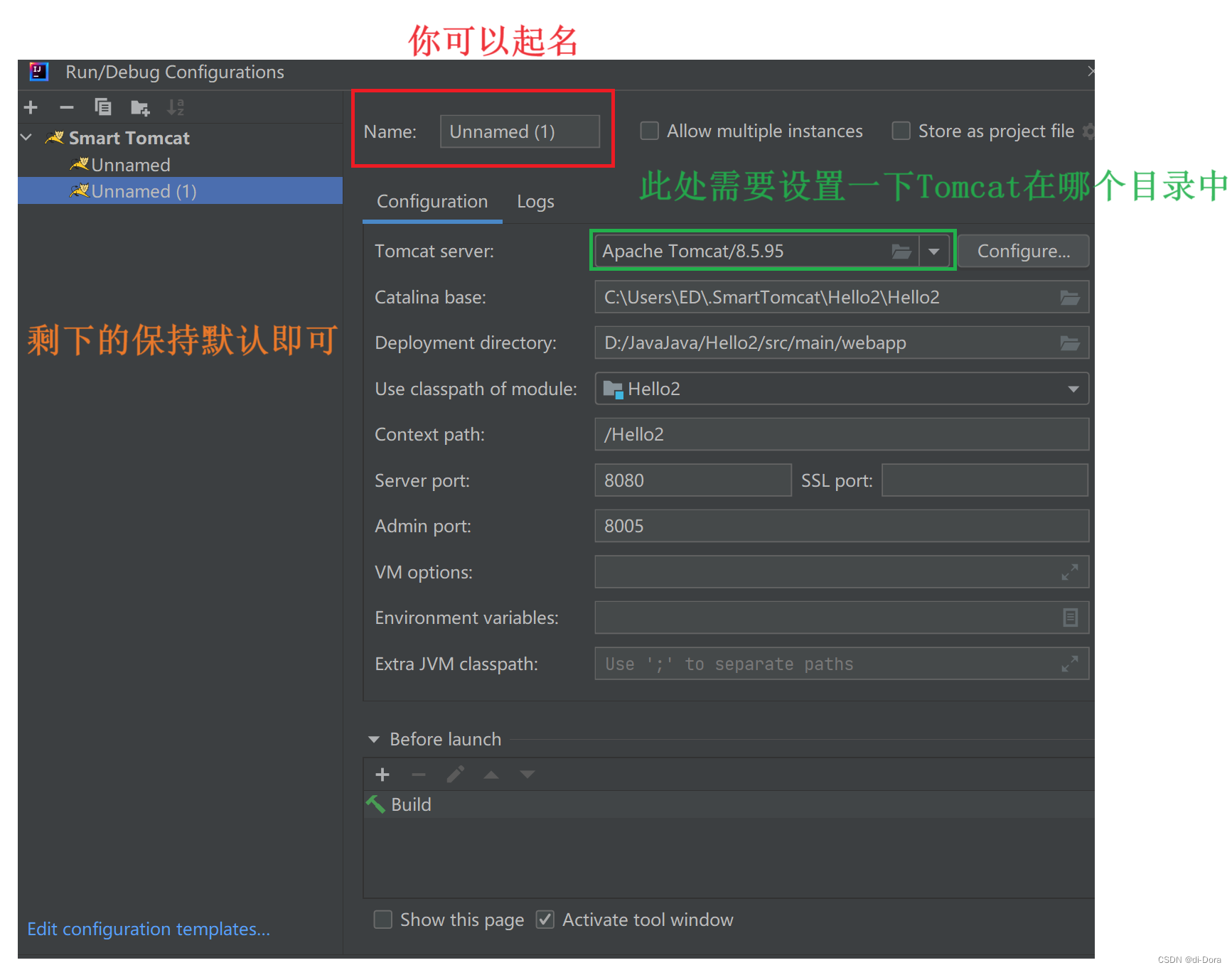Close the Run/Debug Configurations dialog

tap(1091, 72)
